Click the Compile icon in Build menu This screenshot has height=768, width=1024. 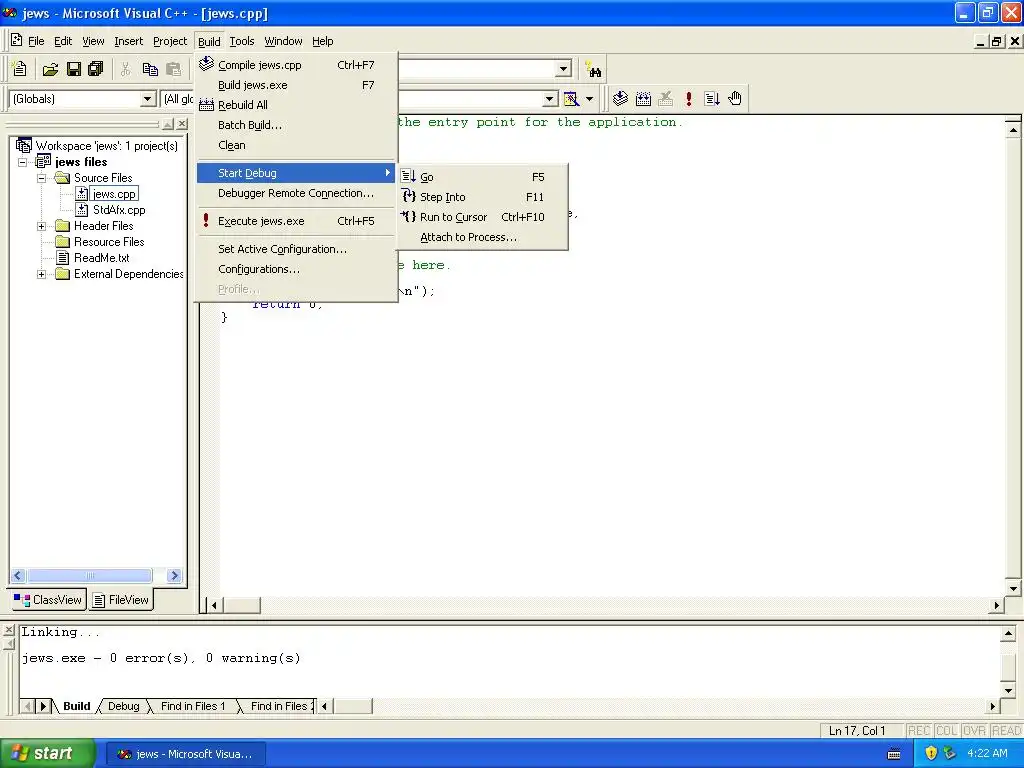tap(206, 63)
